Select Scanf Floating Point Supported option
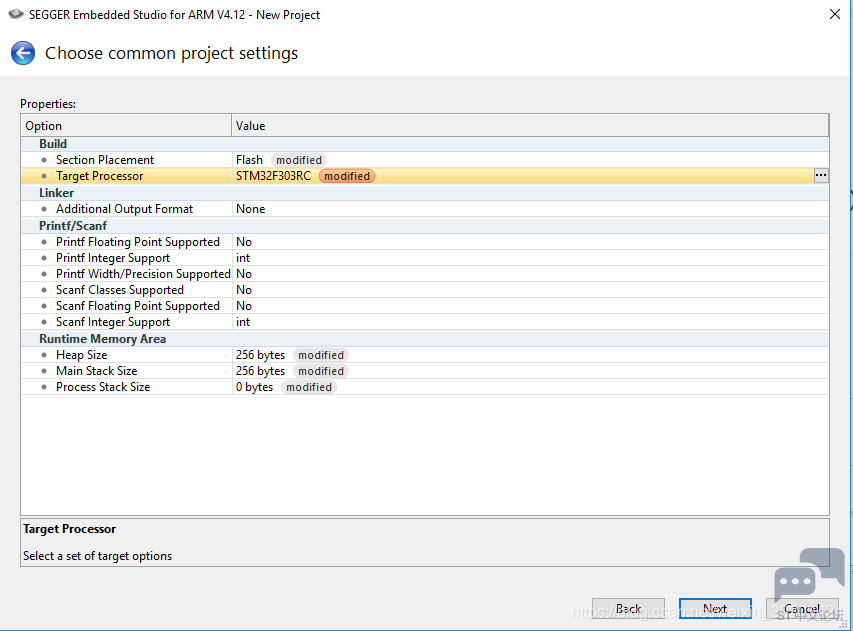Image resolution: width=853 pixels, height=631 pixels. (138, 306)
